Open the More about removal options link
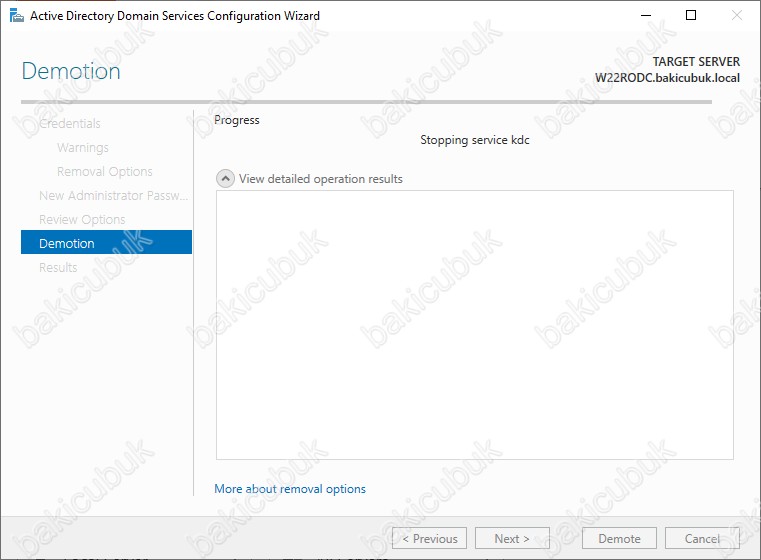The height and width of the screenshot is (560, 761). pos(290,489)
